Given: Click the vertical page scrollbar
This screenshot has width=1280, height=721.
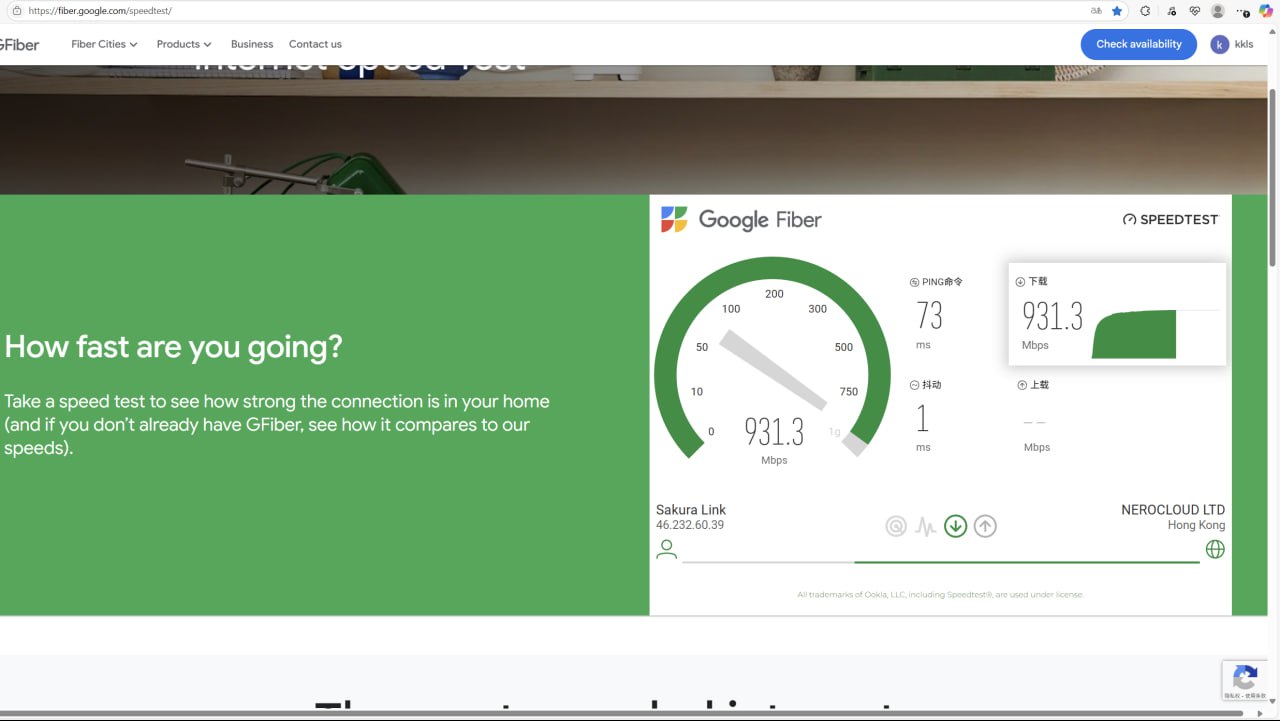Looking at the screenshot, I should [x=1273, y=178].
